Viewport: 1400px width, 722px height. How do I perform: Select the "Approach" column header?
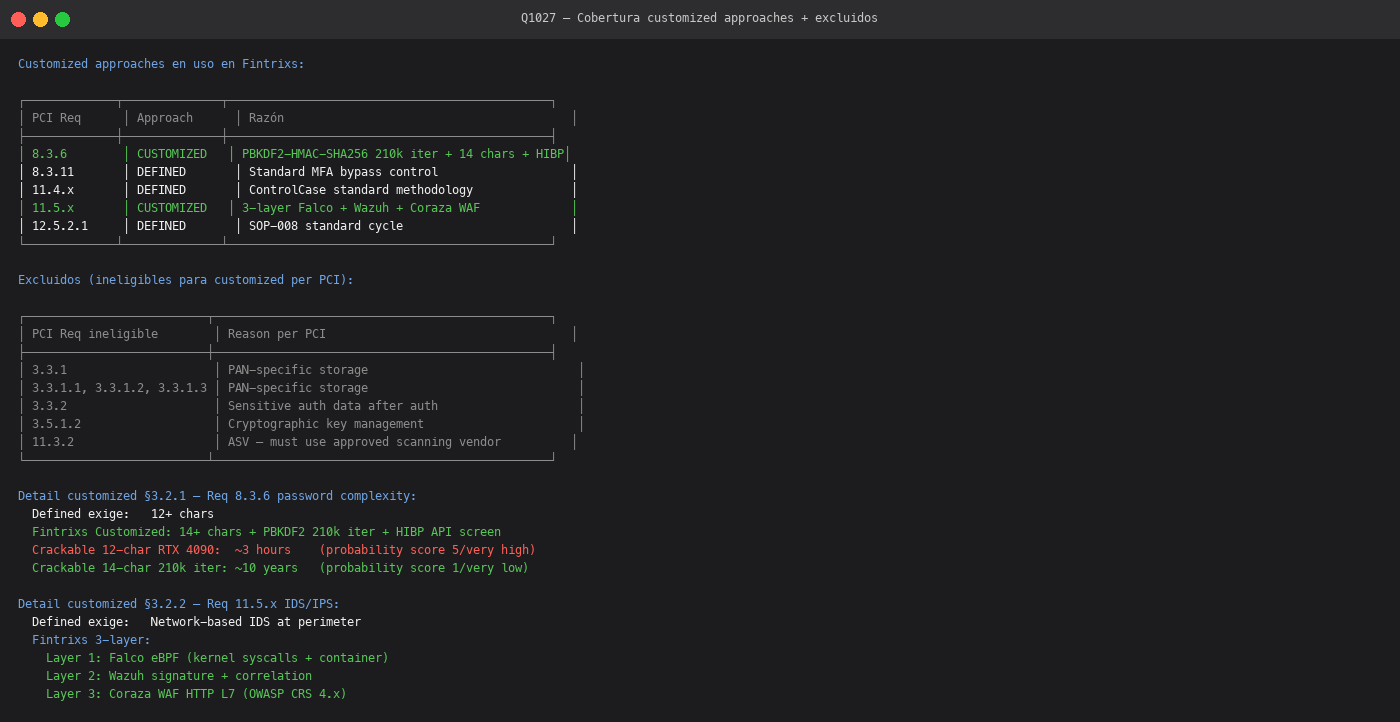165,118
